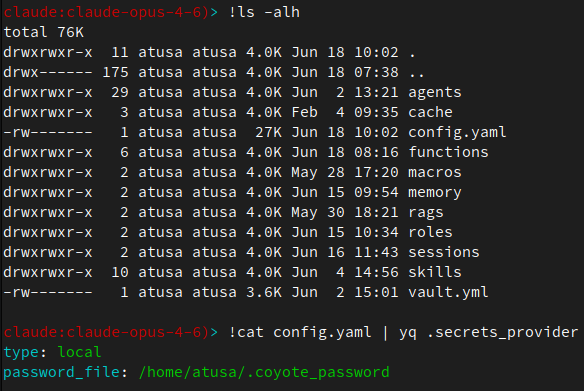584x391 pixels.
Task: Select the cache directory entry
Action: [430, 112]
